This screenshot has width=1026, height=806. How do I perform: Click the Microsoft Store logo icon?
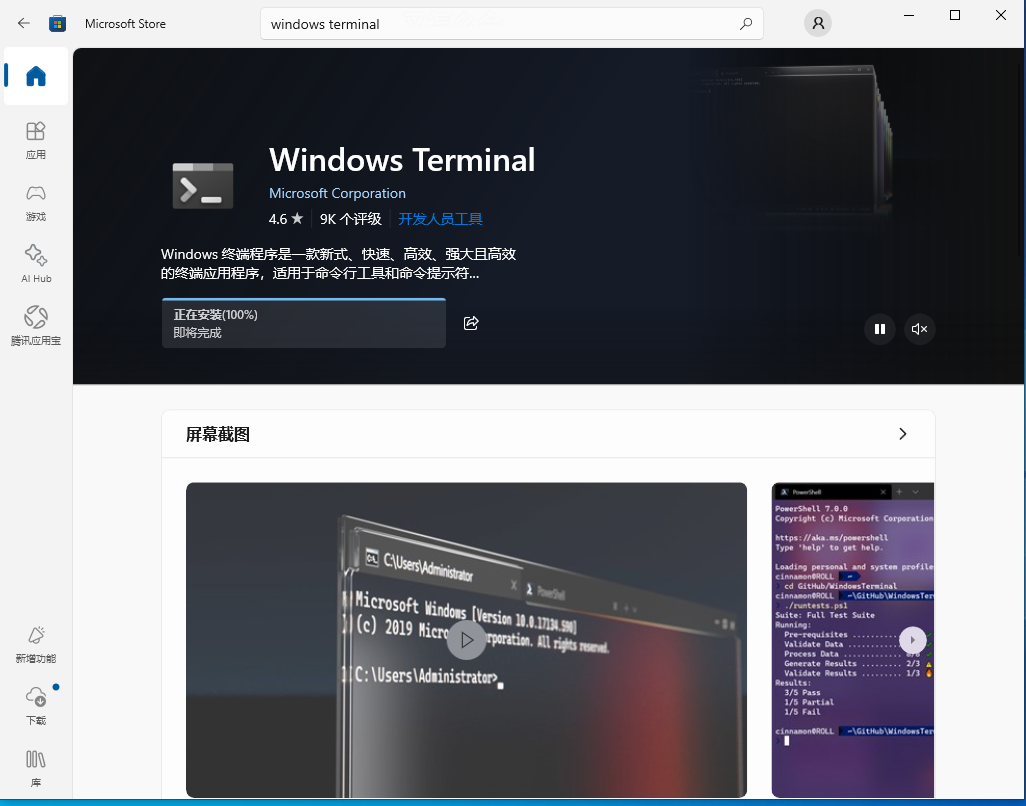click(58, 24)
